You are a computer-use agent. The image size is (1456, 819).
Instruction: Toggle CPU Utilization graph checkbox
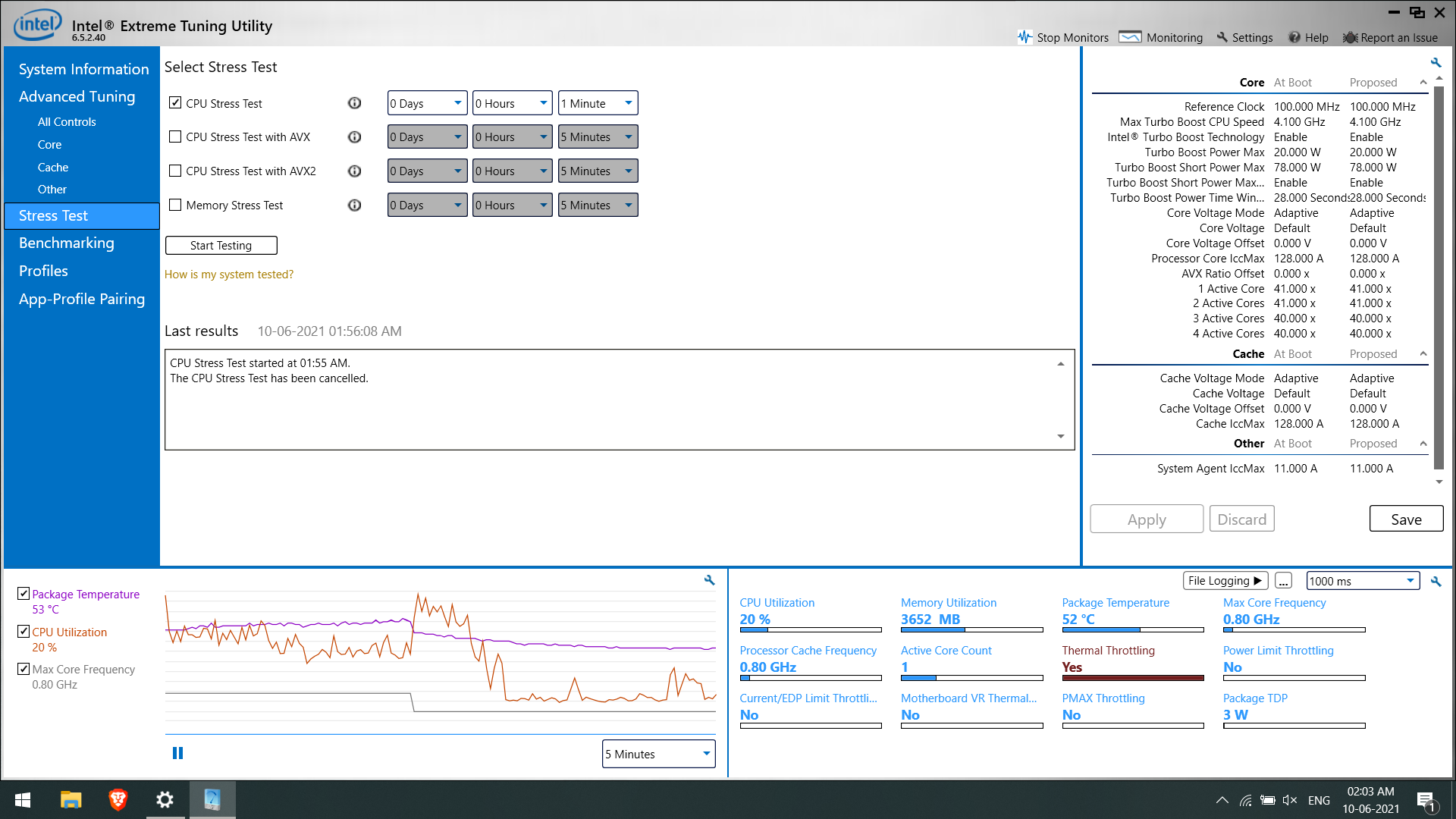(24, 631)
